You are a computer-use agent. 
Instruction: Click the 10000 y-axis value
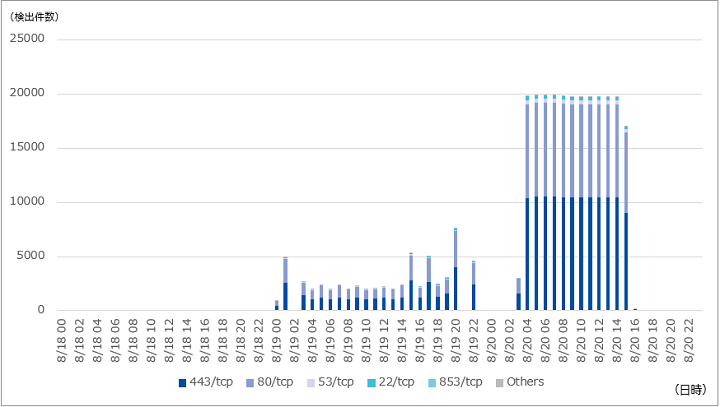click(28, 202)
